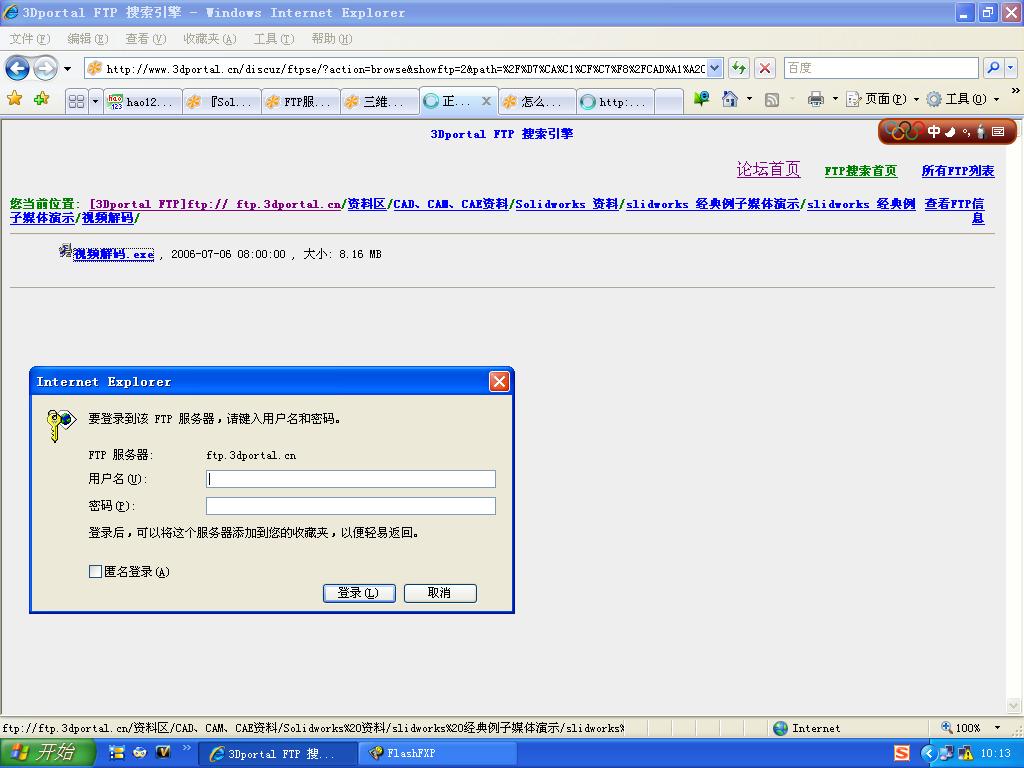Go forward with the IE forward arrow
The height and width of the screenshot is (768, 1024).
pos(45,68)
